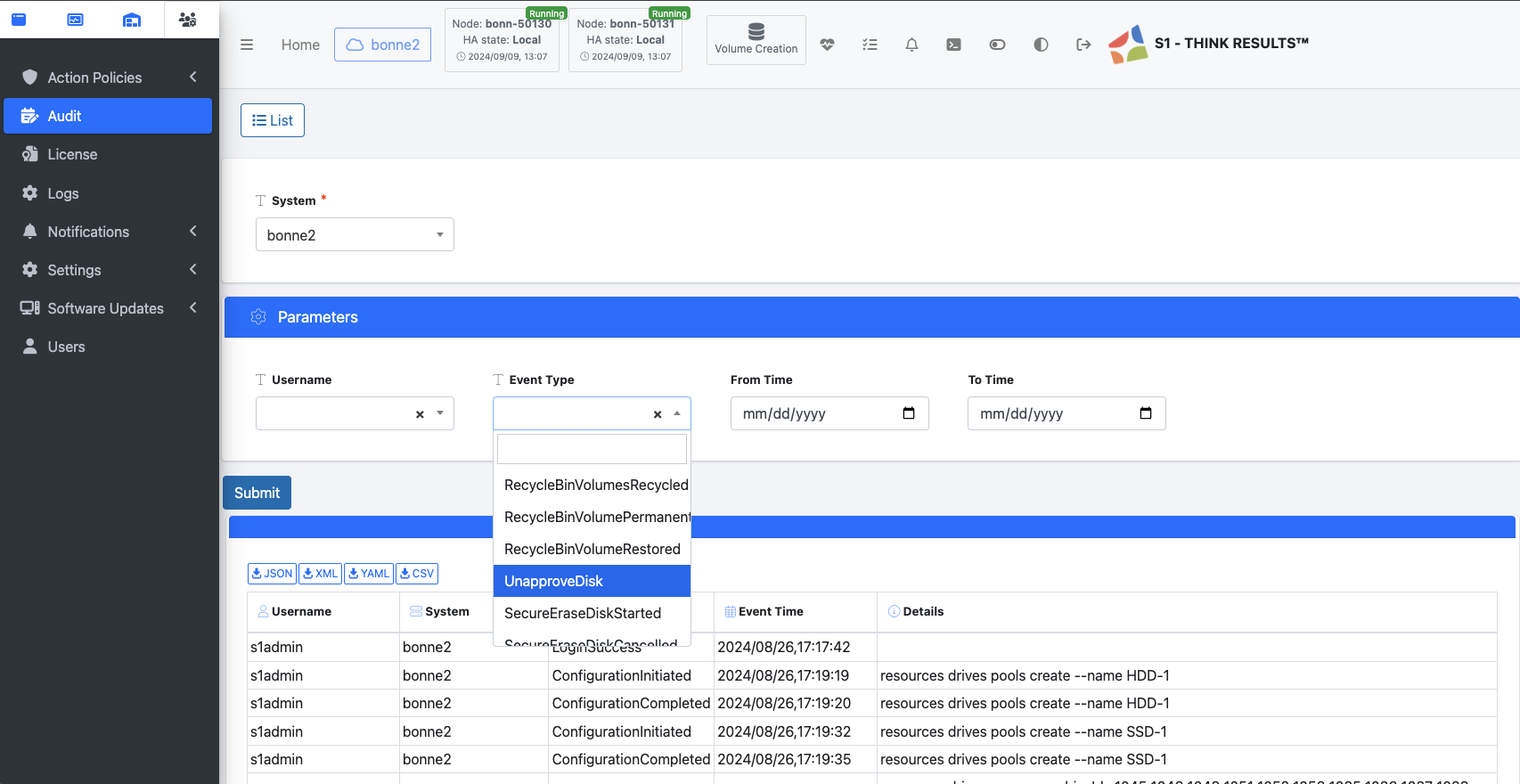
Task: Click Notifications chevron arrow
Action: (193, 232)
